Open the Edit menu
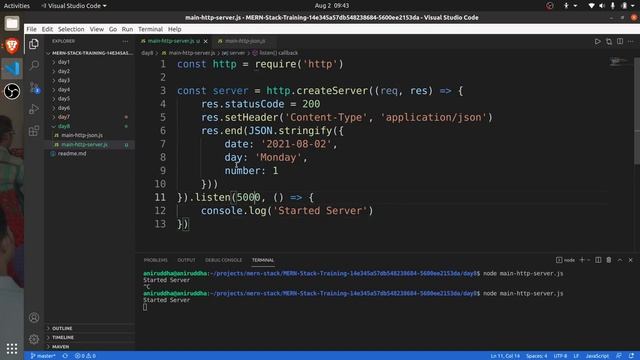Viewport: 640px width, 360px height. 47,29
